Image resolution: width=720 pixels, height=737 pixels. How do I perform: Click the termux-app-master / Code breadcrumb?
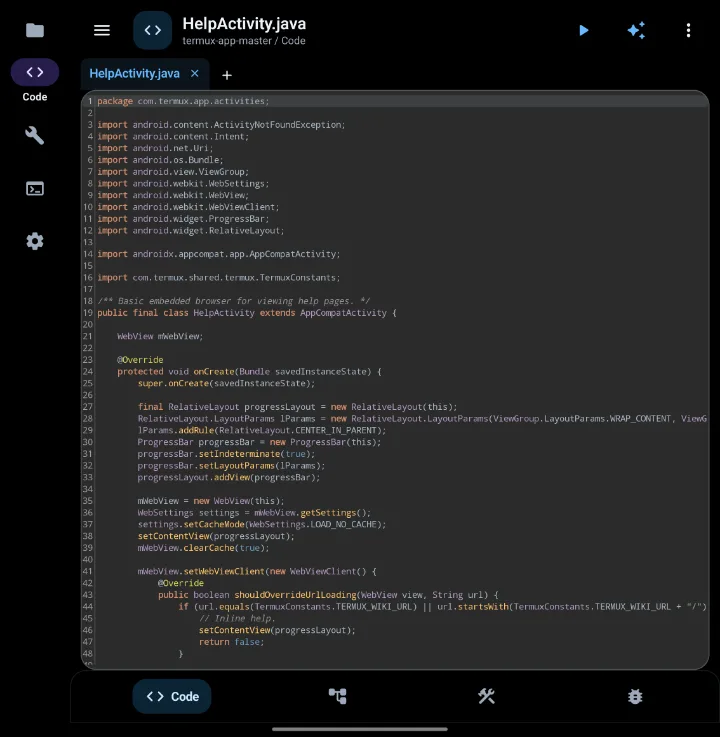coord(244,41)
